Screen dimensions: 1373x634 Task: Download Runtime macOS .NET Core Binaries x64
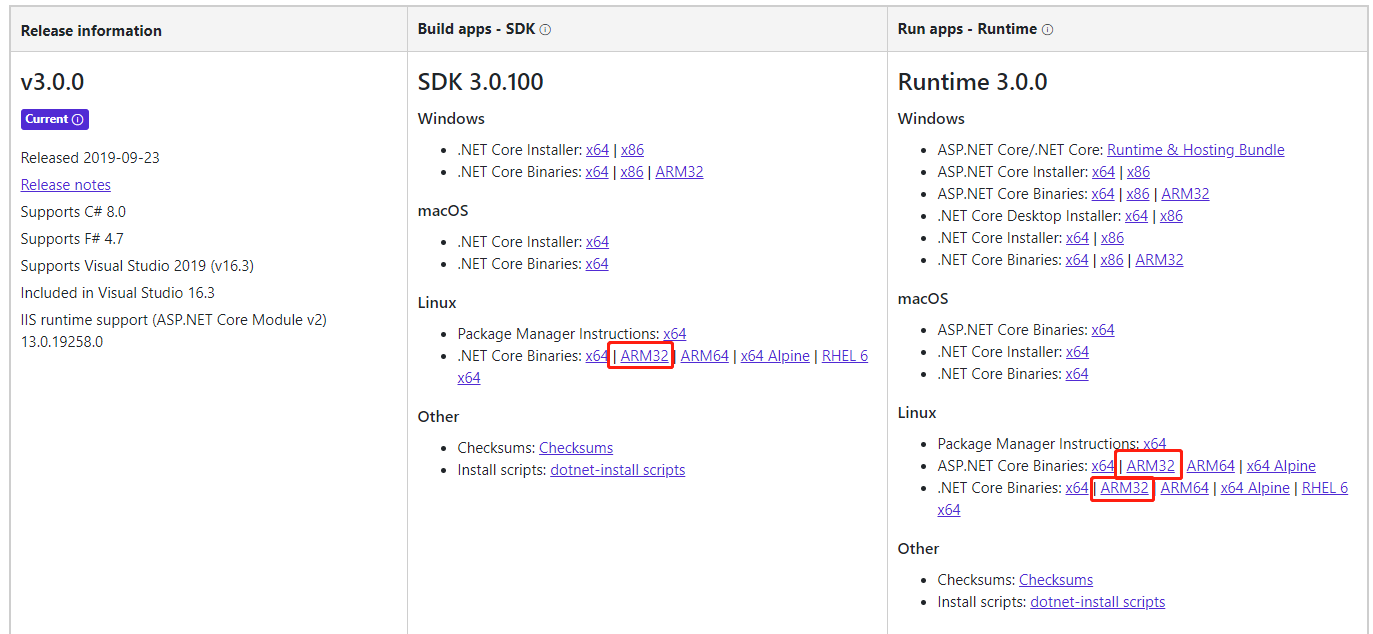point(1077,374)
